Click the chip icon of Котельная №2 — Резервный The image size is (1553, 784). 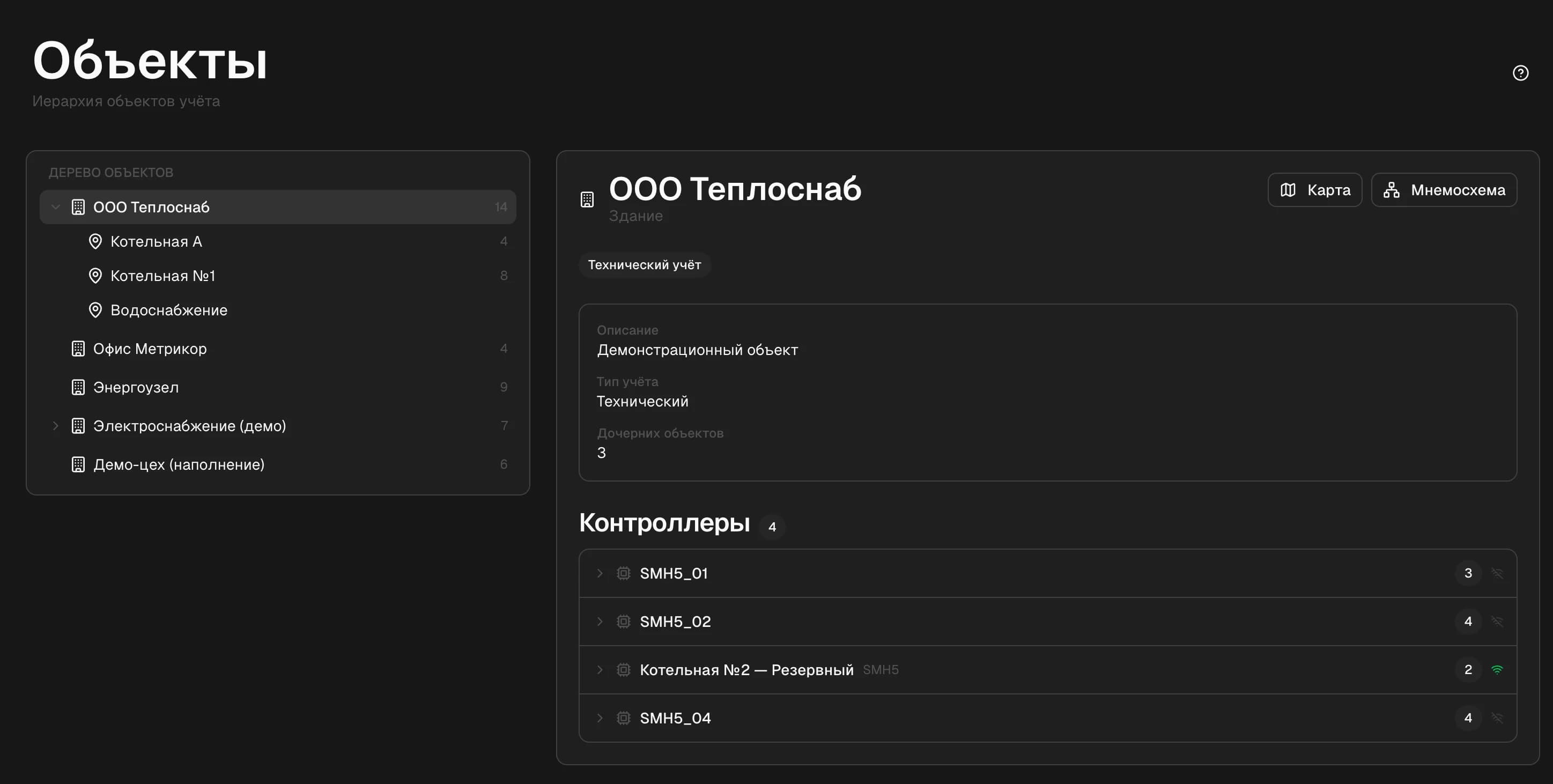point(623,669)
